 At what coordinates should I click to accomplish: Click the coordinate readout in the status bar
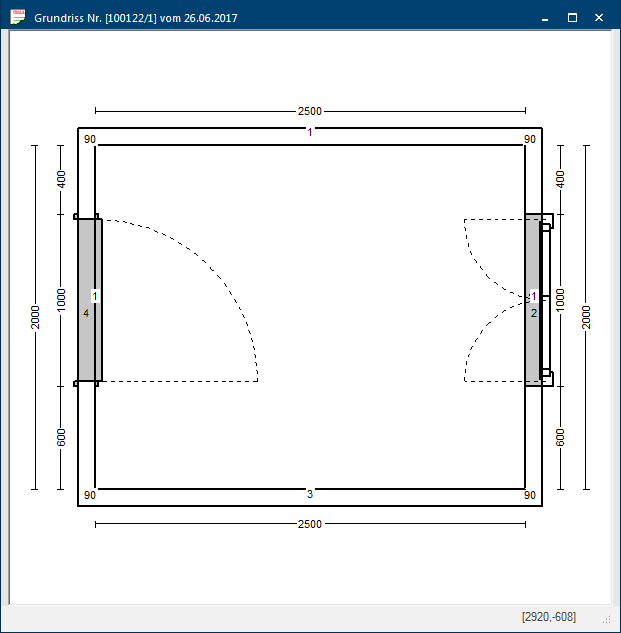(548, 618)
